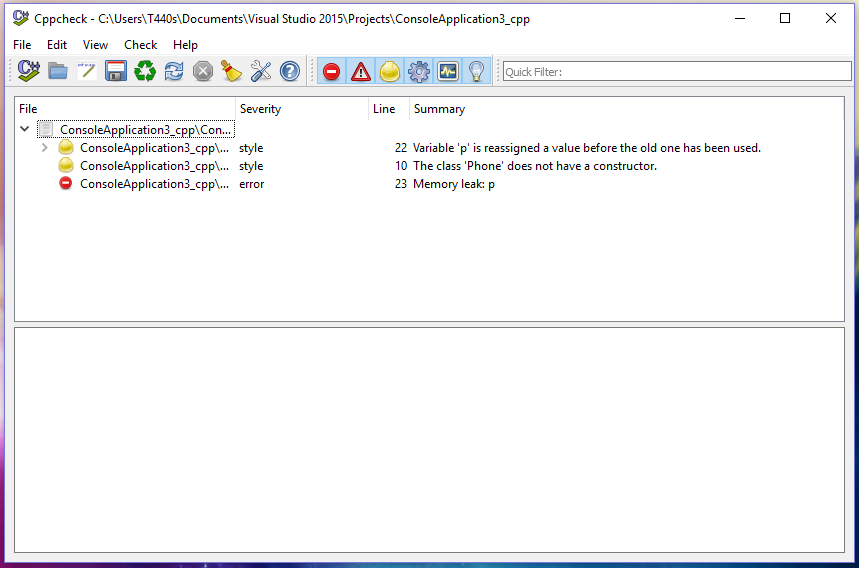This screenshot has width=859, height=568.
Task: Save results with the floppy disk icon
Action: [x=116, y=71]
